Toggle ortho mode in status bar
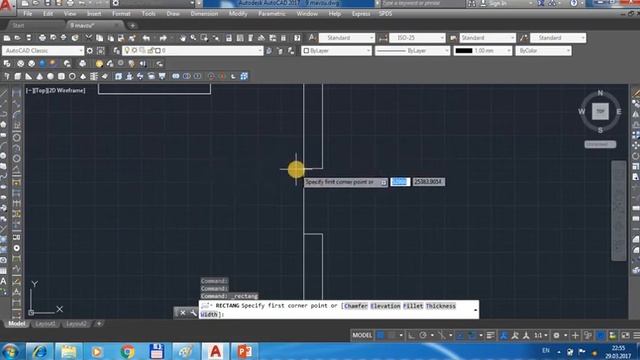 tap(411, 336)
